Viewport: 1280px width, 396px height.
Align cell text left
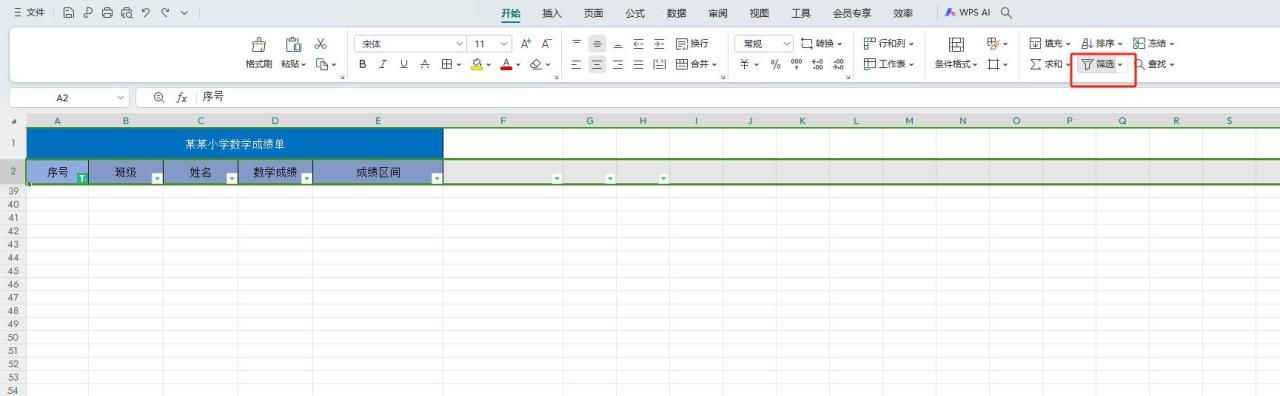(577, 64)
